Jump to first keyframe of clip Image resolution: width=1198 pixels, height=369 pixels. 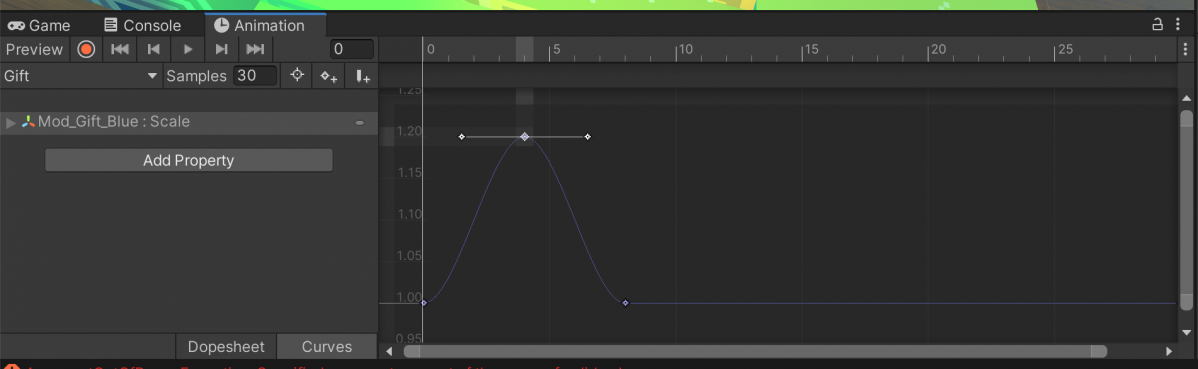[x=120, y=50]
